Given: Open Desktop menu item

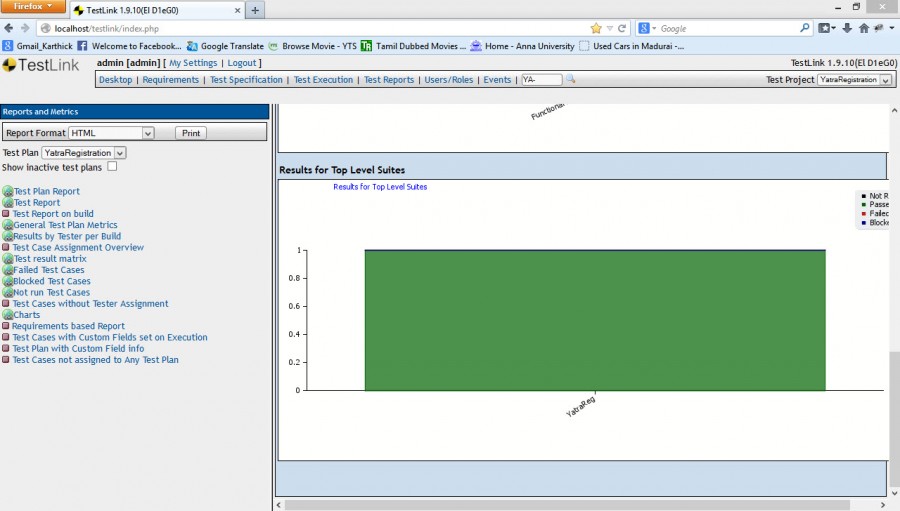Looking at the screenshot, I should coord(115,80).
